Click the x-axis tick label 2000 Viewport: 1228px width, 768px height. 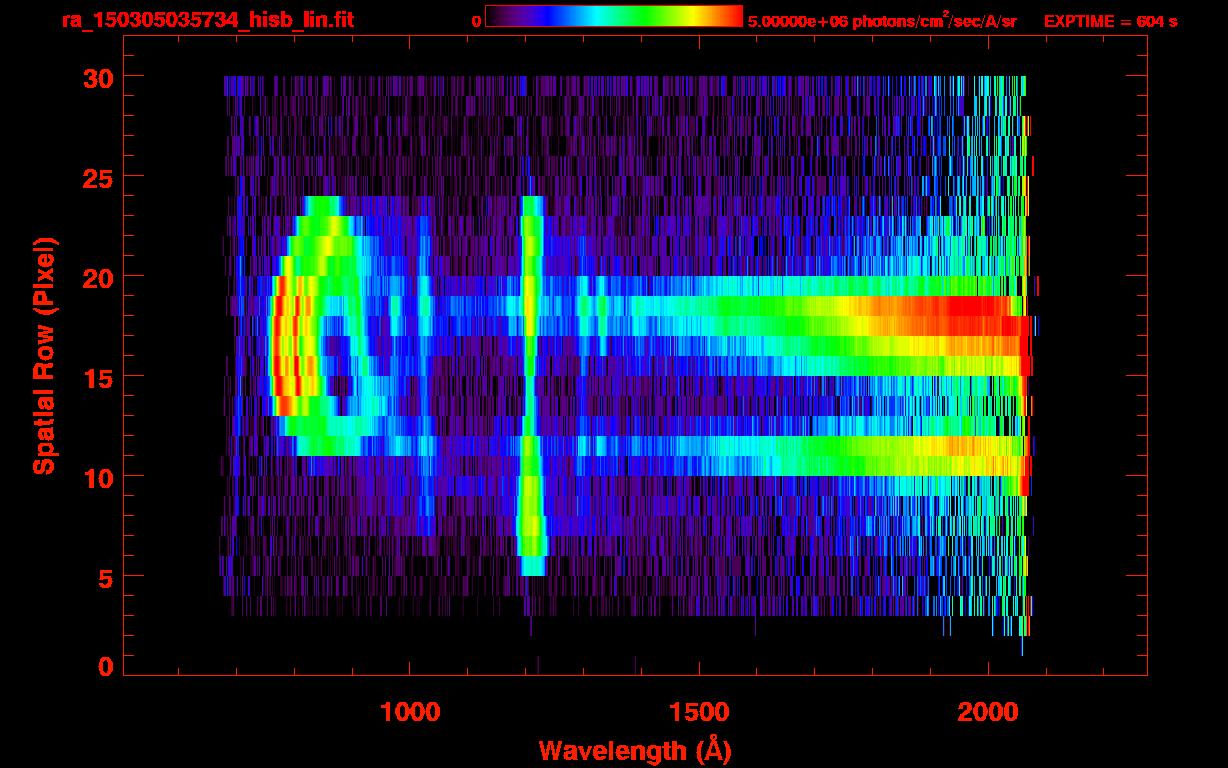click(987, 712)
